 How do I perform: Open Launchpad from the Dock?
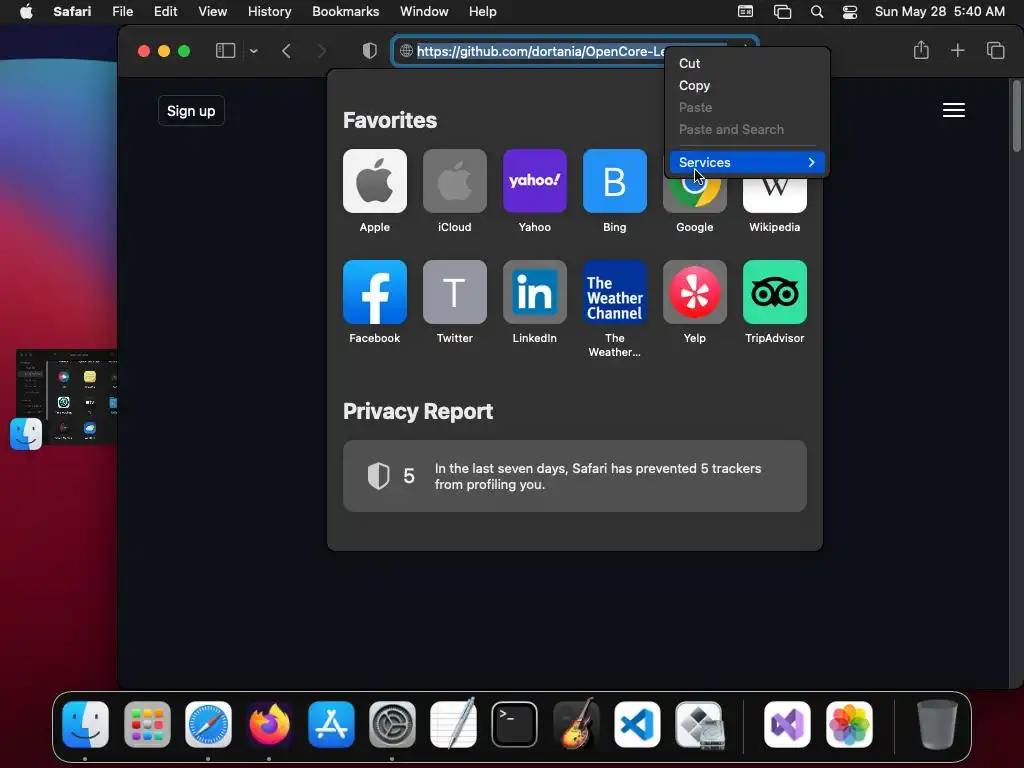[x=147, y=724]
